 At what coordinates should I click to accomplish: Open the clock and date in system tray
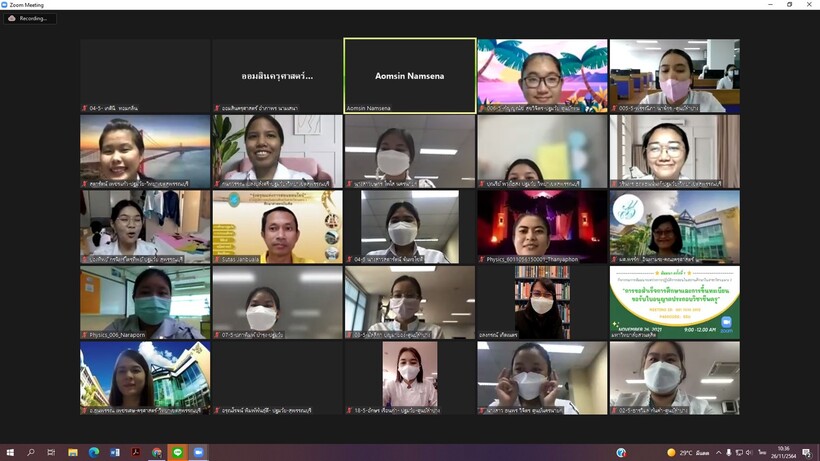coord(782,452)
